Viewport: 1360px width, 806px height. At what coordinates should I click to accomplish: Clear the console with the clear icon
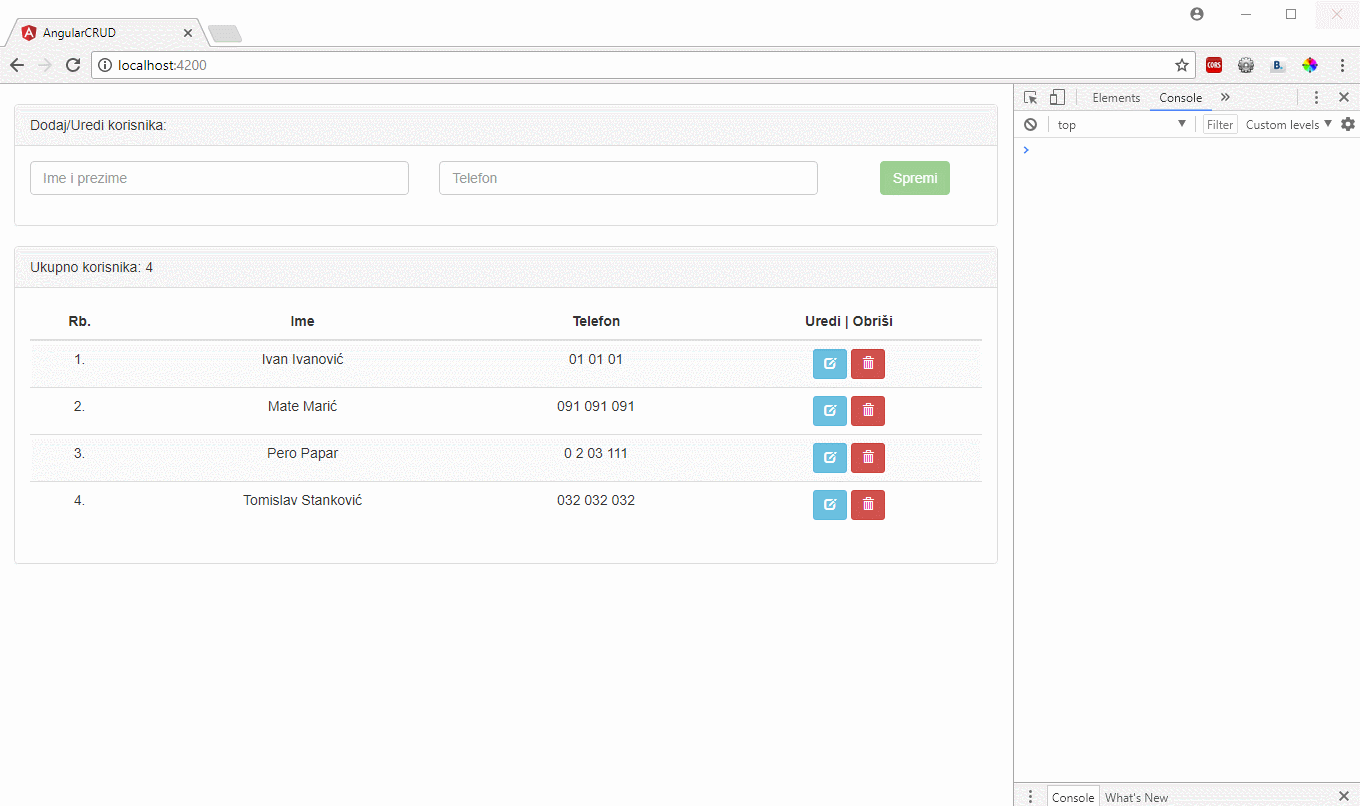tap(1030, 125)
